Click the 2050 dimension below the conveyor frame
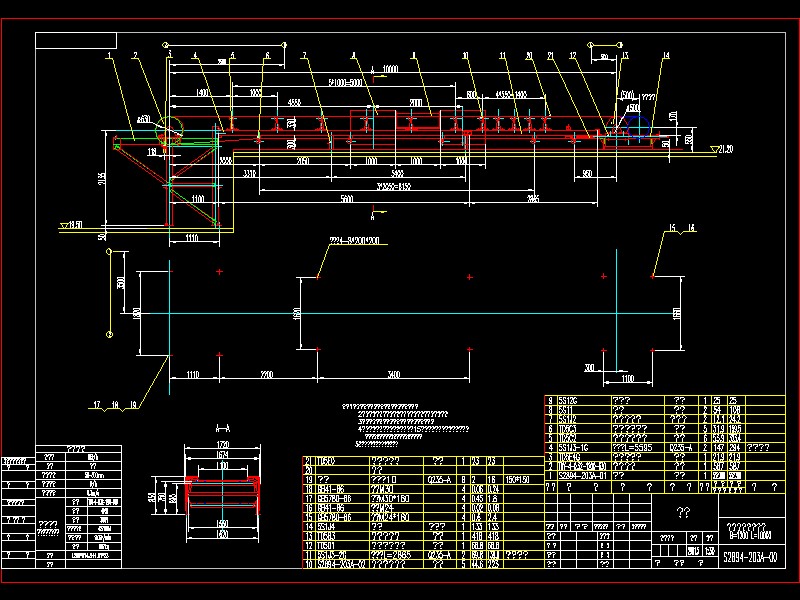 click(x=303, y=161)
